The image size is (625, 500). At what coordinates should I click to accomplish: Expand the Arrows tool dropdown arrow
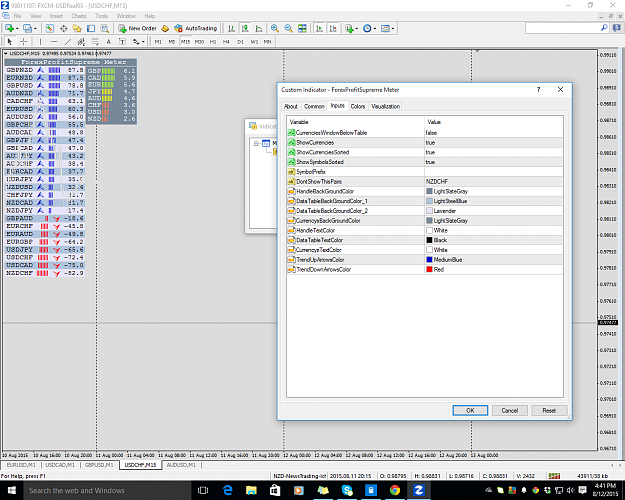coord(143,42)
